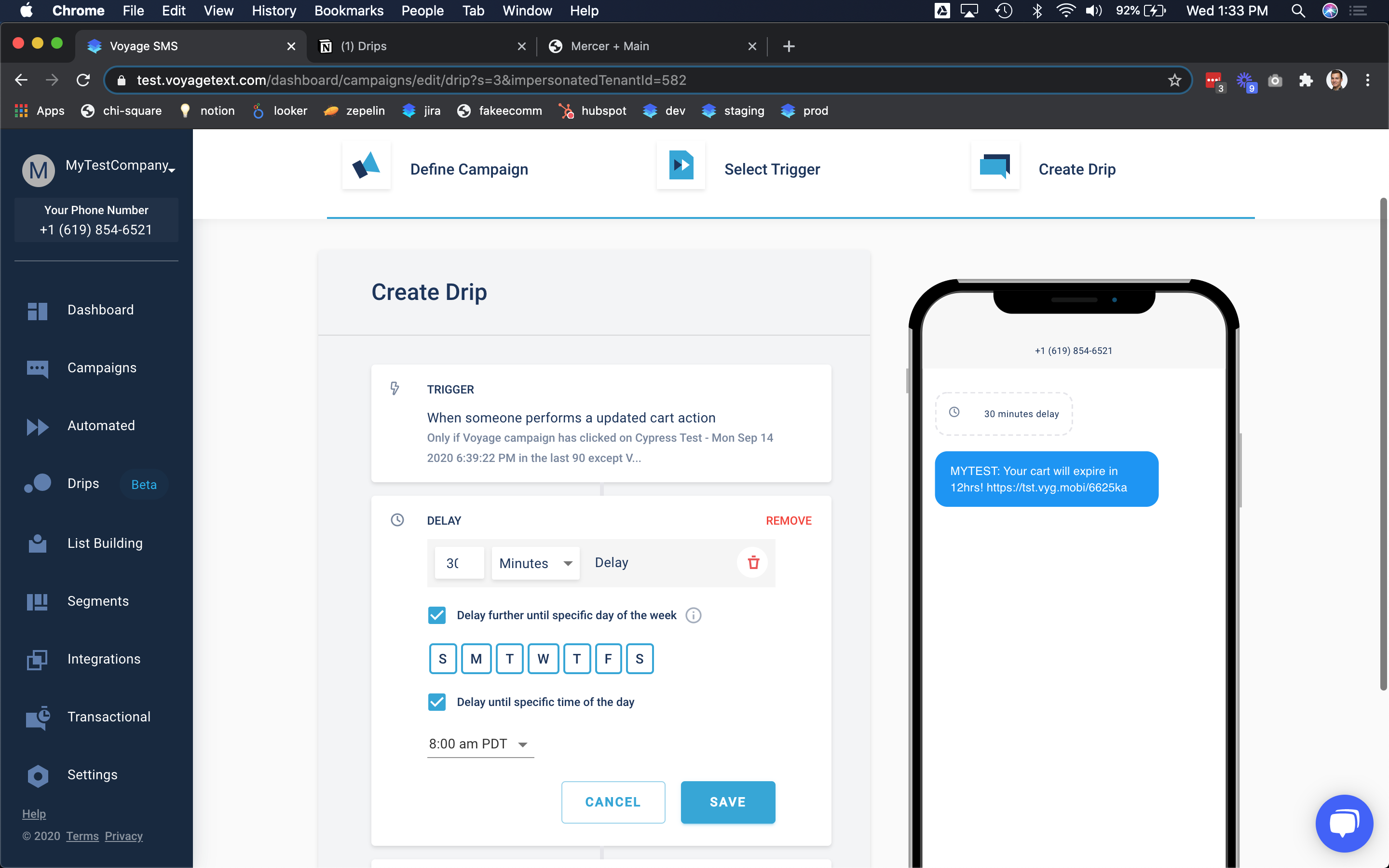1389x868 pixels.
Task: Open the List Building sidebar icon
Action: pyautogui.click(x=37, y=543)
